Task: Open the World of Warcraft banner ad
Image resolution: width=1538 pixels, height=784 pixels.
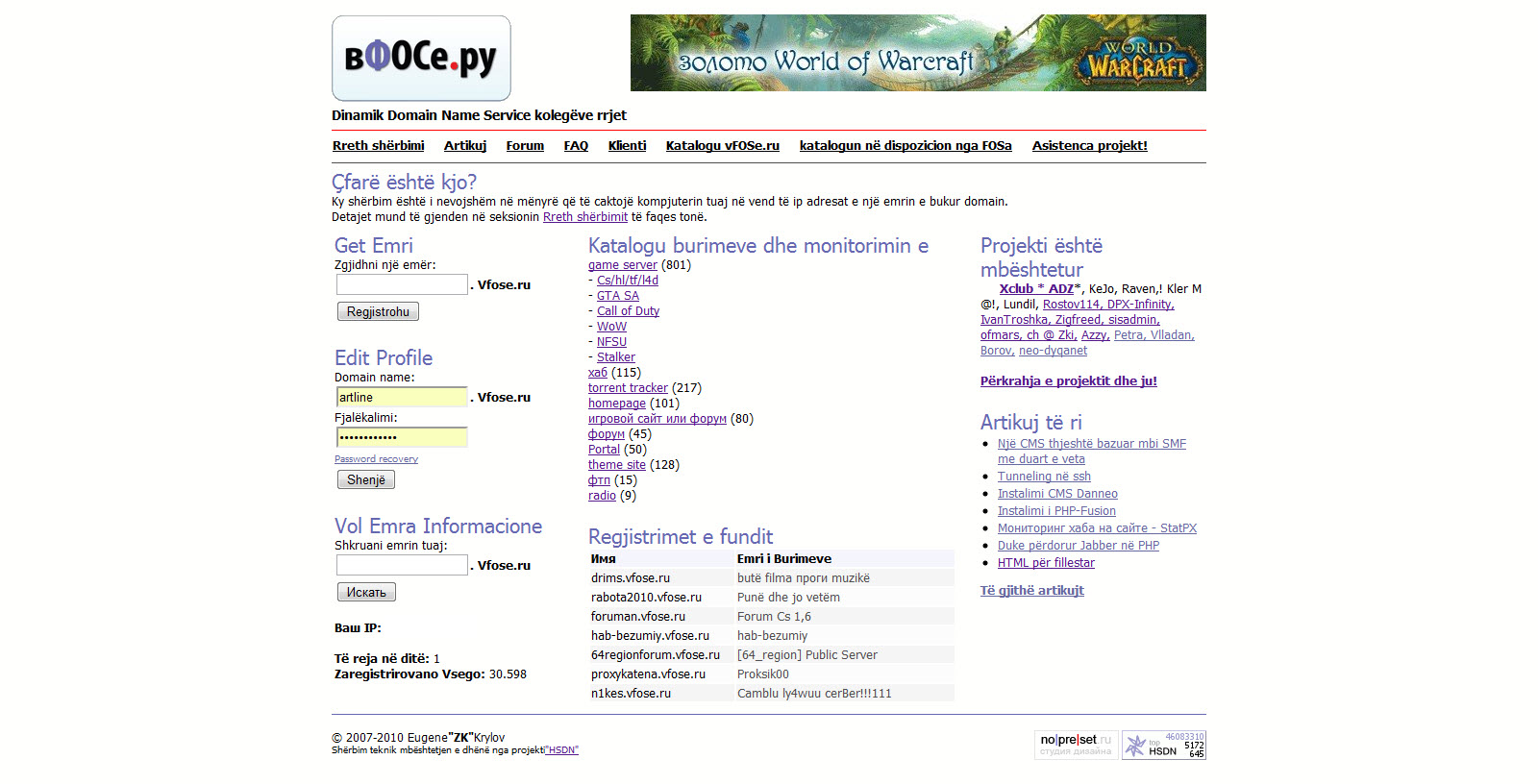Action: (x=917, y=53)
